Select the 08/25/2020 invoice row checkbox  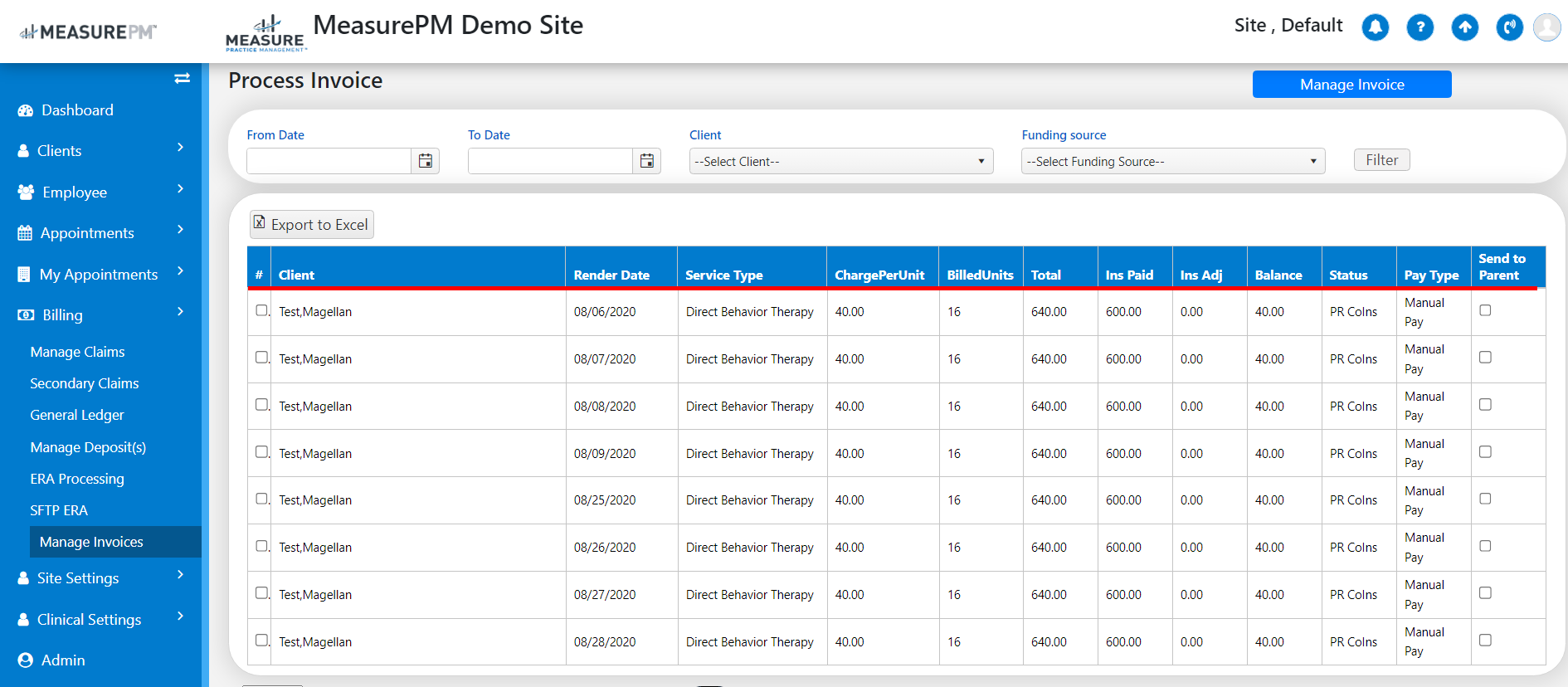[261, 499]
